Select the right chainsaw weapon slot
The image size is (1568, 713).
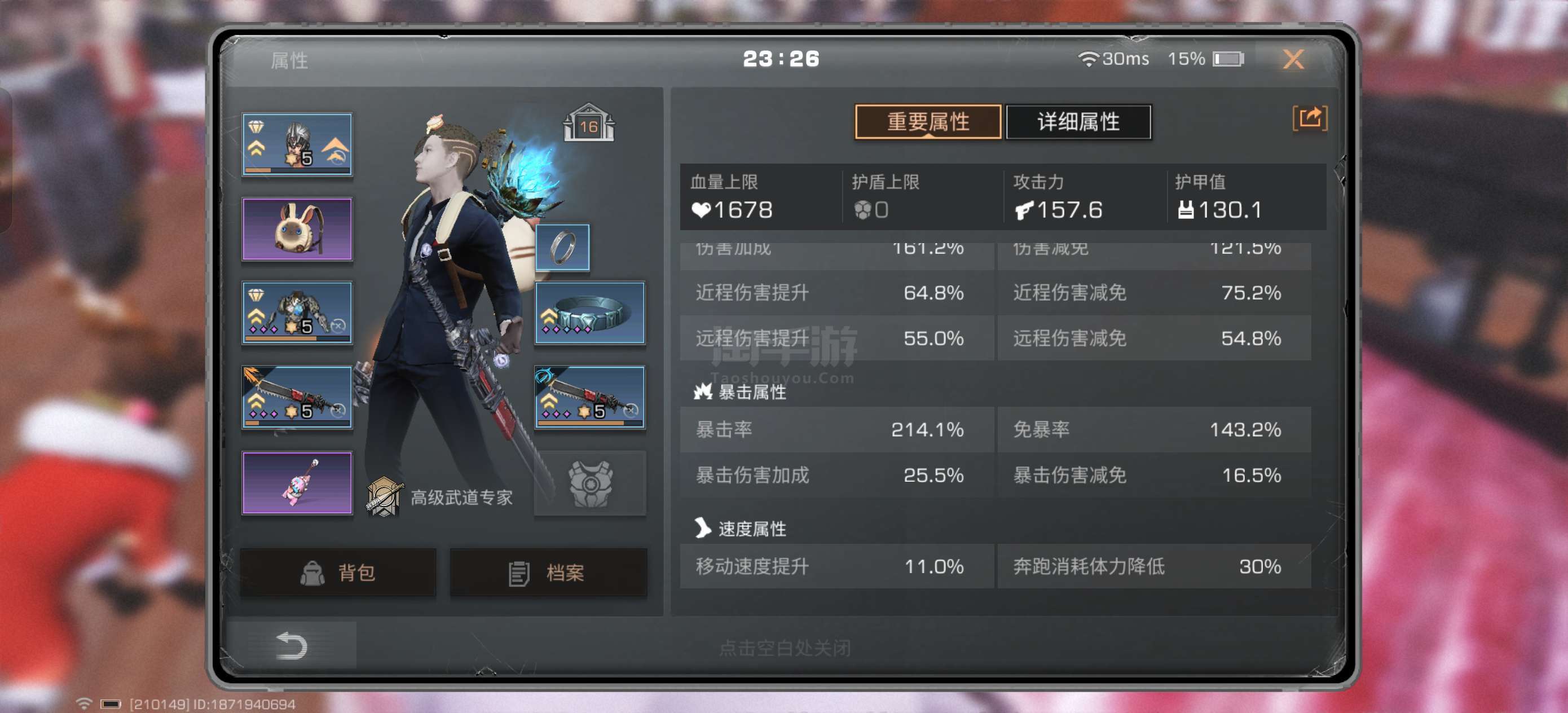(x=590, y=397)
